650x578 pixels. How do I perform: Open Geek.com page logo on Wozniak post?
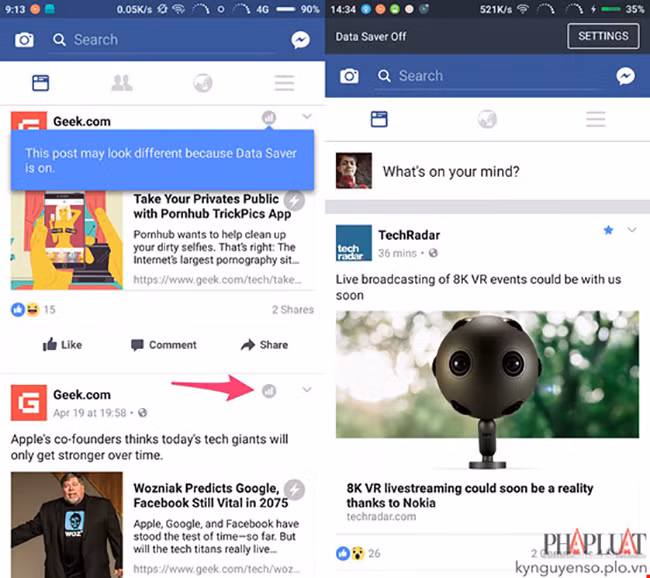tap(29, 403)
